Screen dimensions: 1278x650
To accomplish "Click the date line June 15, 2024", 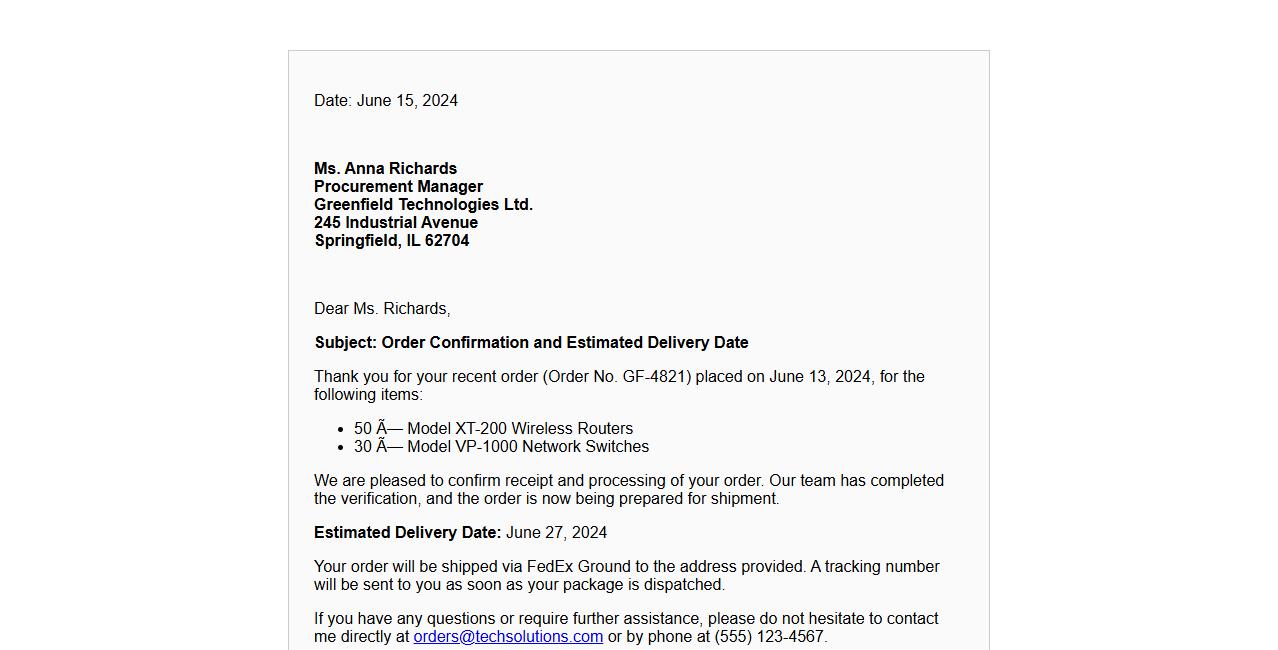I will coord(386,101).
